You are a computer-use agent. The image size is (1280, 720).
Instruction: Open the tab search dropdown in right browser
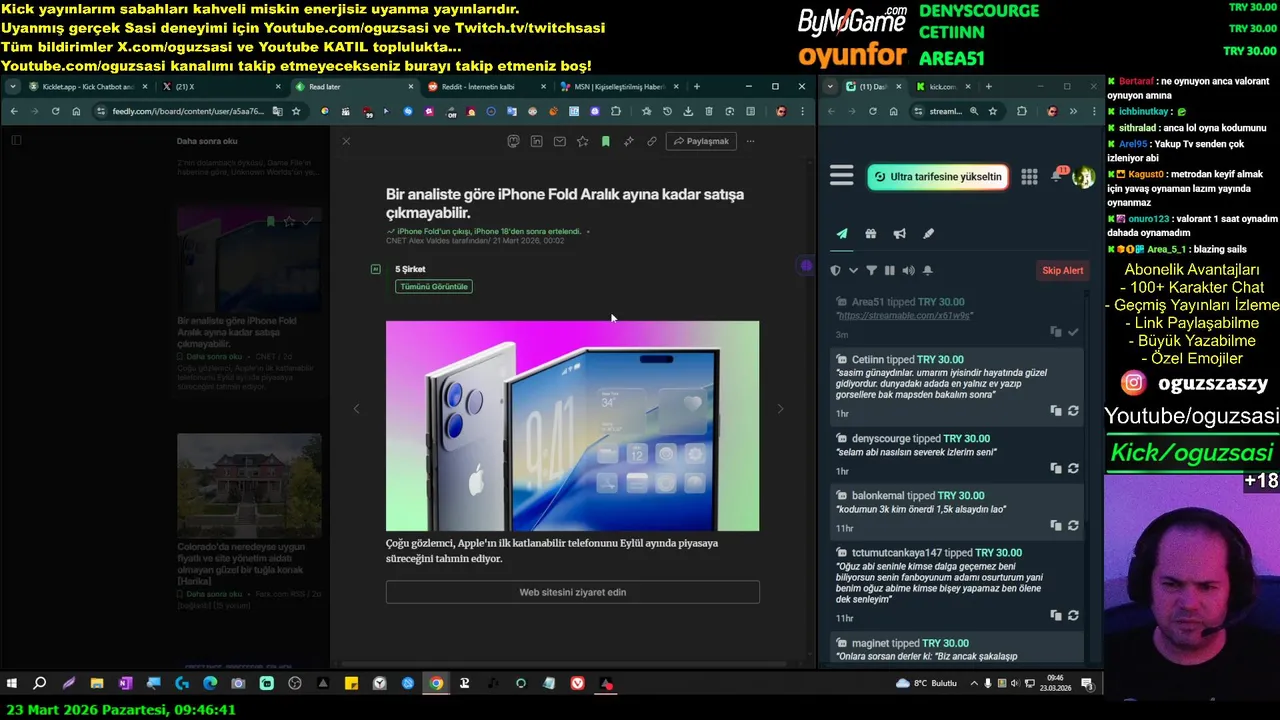coord(830,87)
